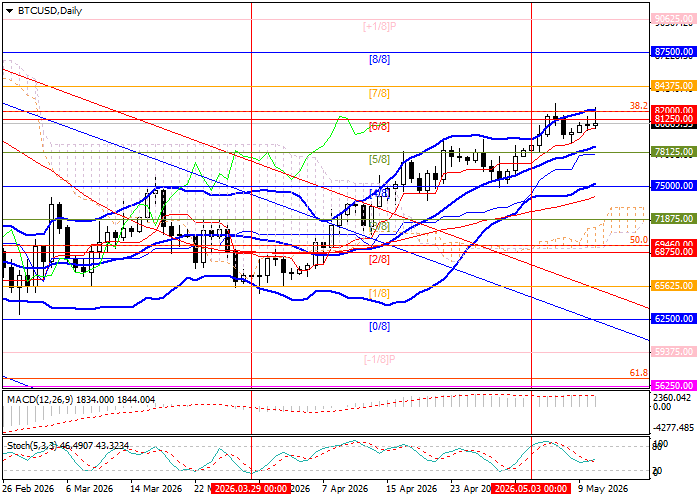The height and width of the screenshot is (500, 700).
Task: Select the 62500.00 blue price label
Action: (x=674, y=319)
